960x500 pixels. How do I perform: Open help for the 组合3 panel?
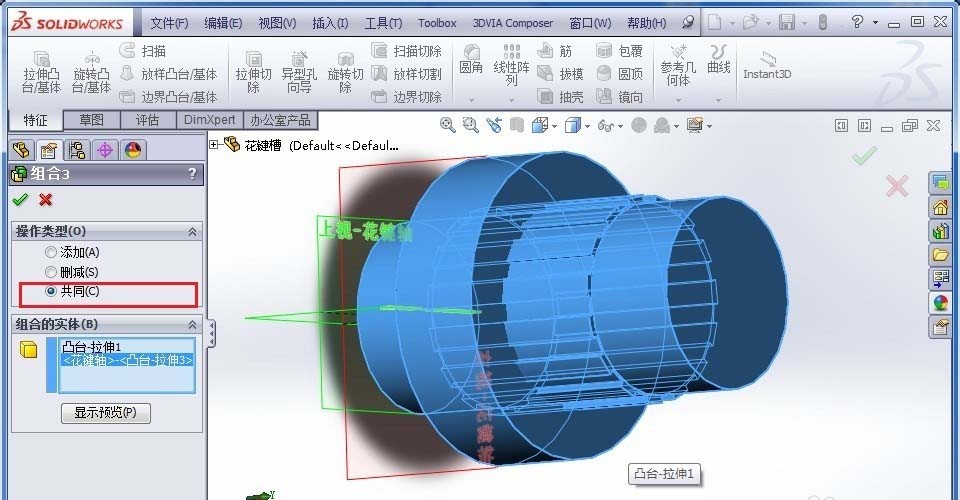tap(192, 174)
